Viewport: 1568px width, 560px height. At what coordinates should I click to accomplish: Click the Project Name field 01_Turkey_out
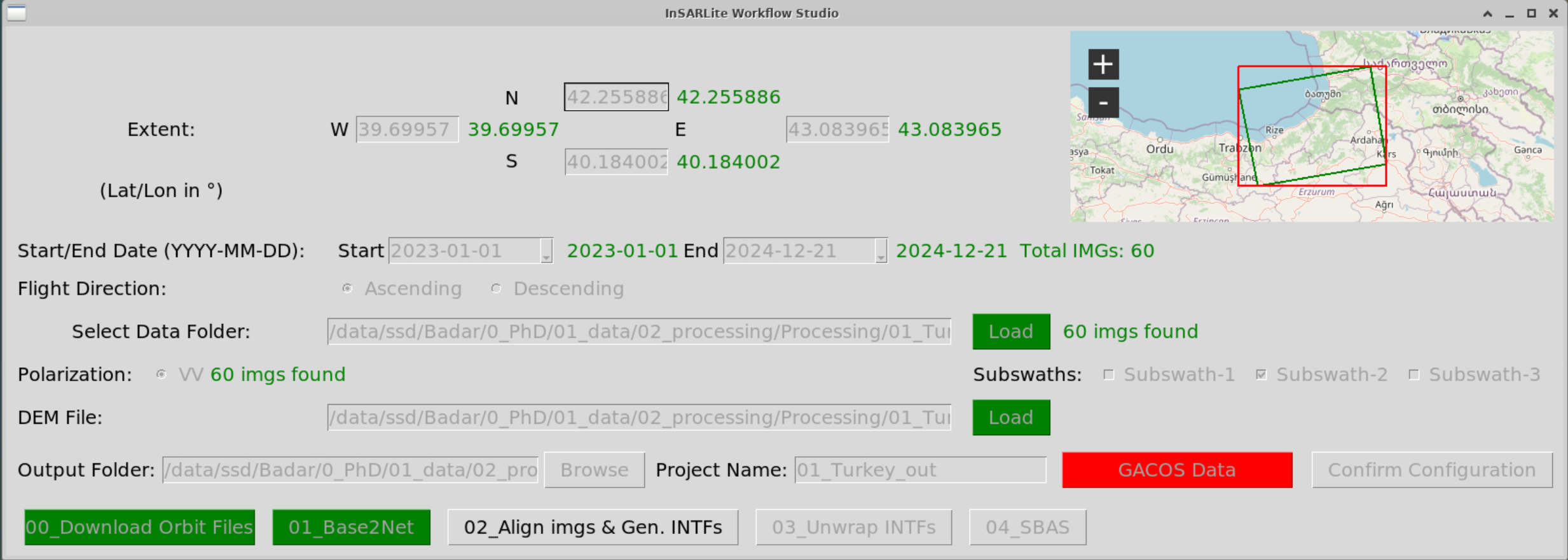point(920,470)
